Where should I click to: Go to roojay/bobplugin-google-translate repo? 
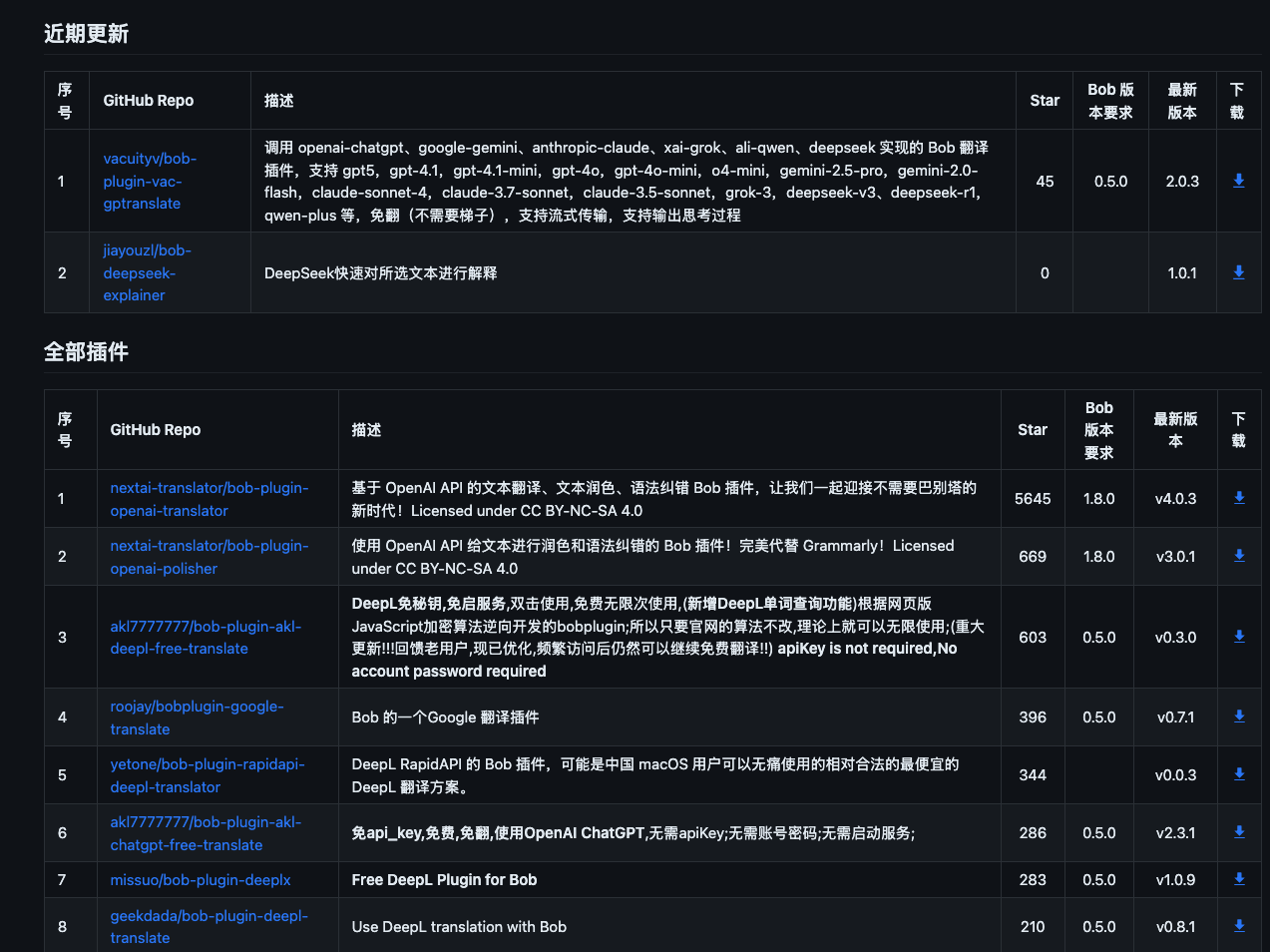tap(197, 717)
